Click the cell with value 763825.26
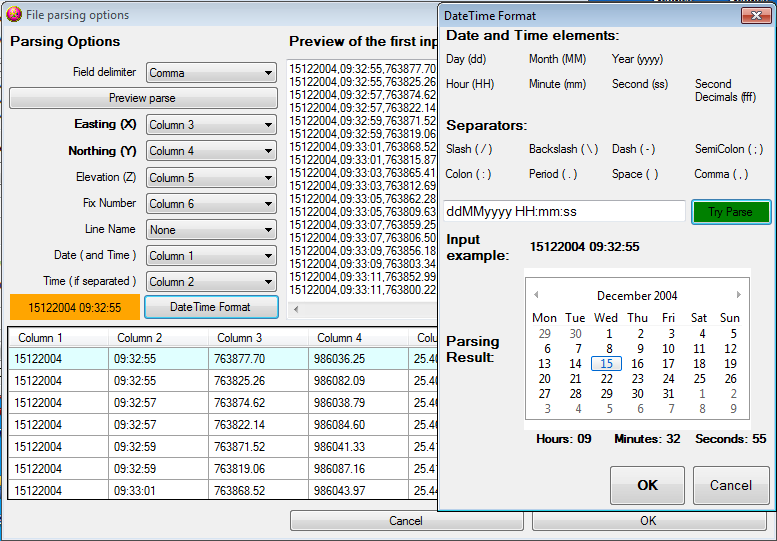Screen dimensions: 777x541 tap(259, 380)
